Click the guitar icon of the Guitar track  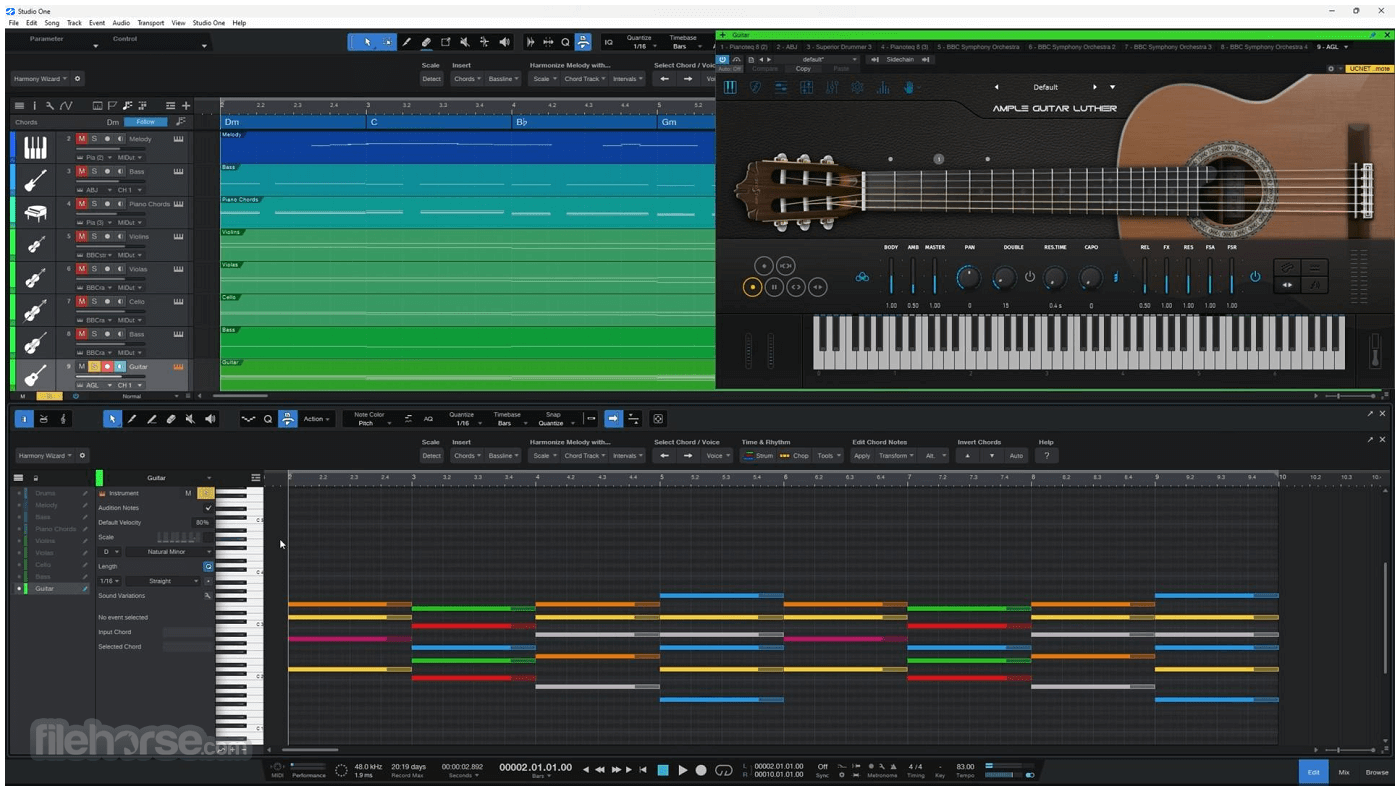pos(35,375)
